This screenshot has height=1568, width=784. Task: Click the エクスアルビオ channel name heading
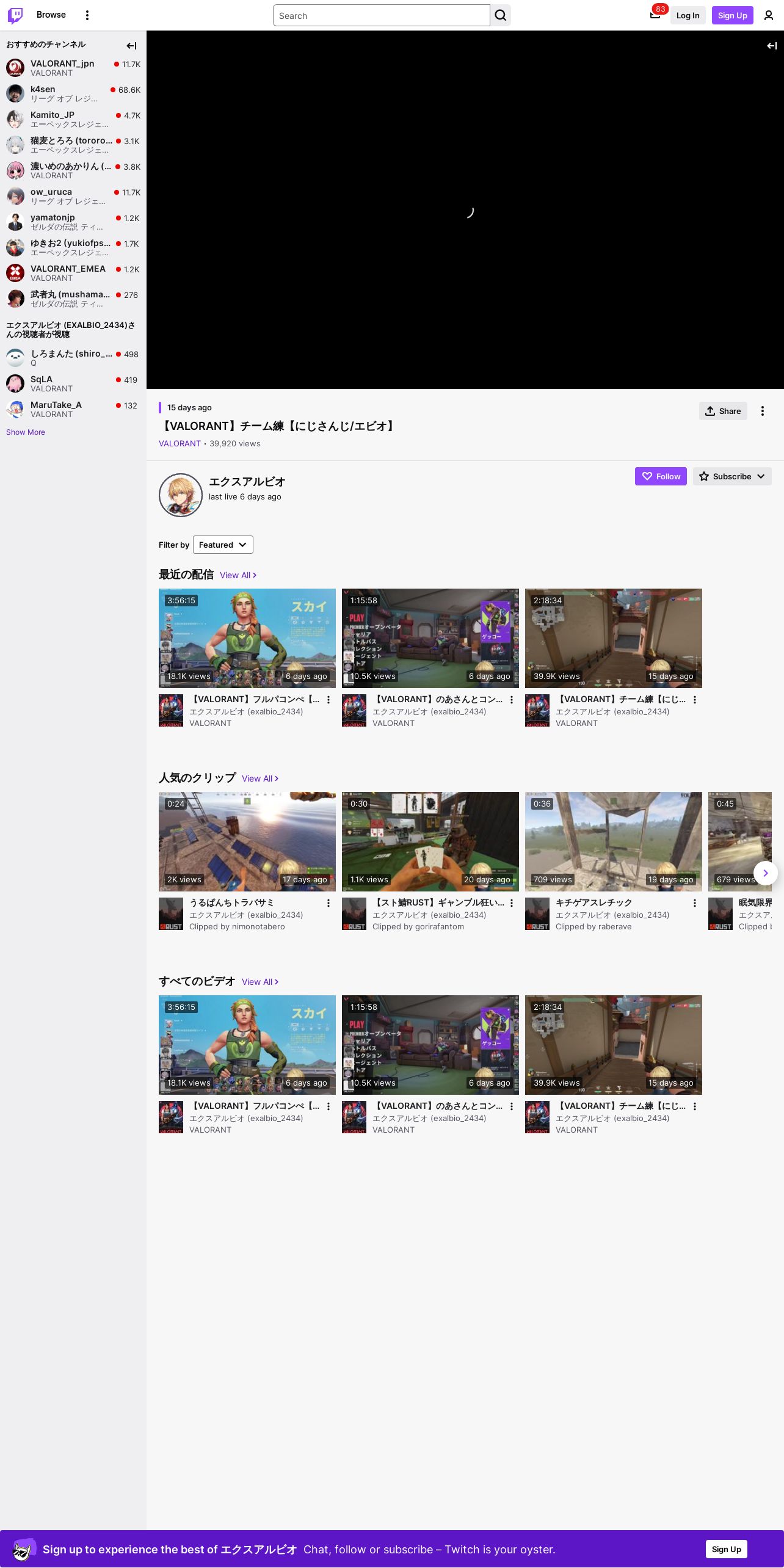point(247,482)
